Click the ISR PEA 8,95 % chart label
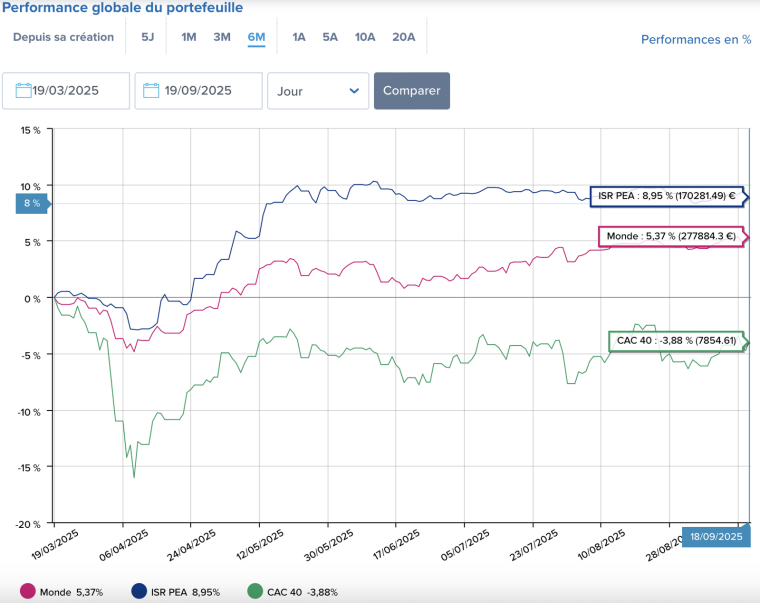Viewport: 760px width, 603px height. (x=665, y=197)
